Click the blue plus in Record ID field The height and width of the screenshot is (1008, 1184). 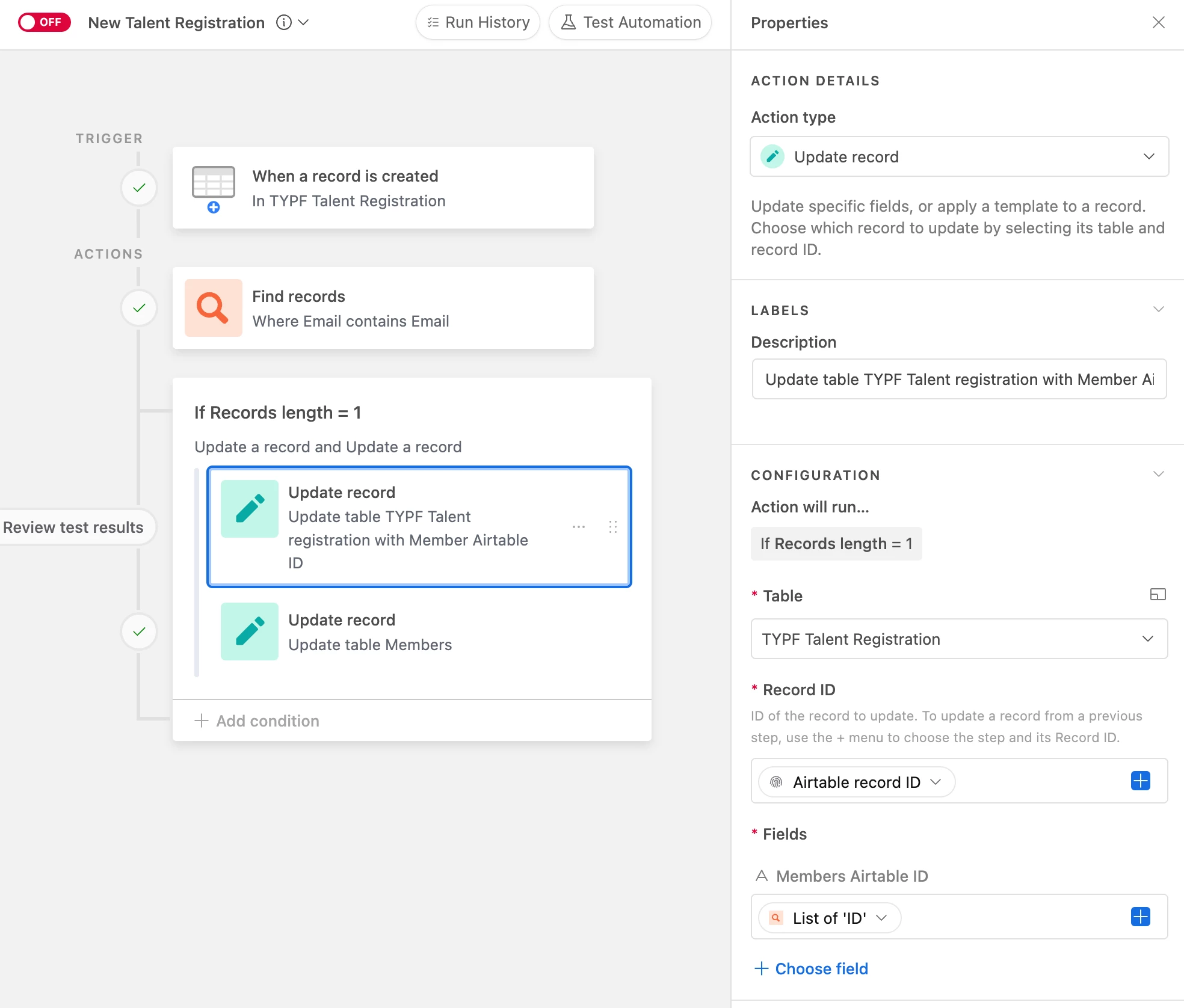click(x=1140, y=781)
